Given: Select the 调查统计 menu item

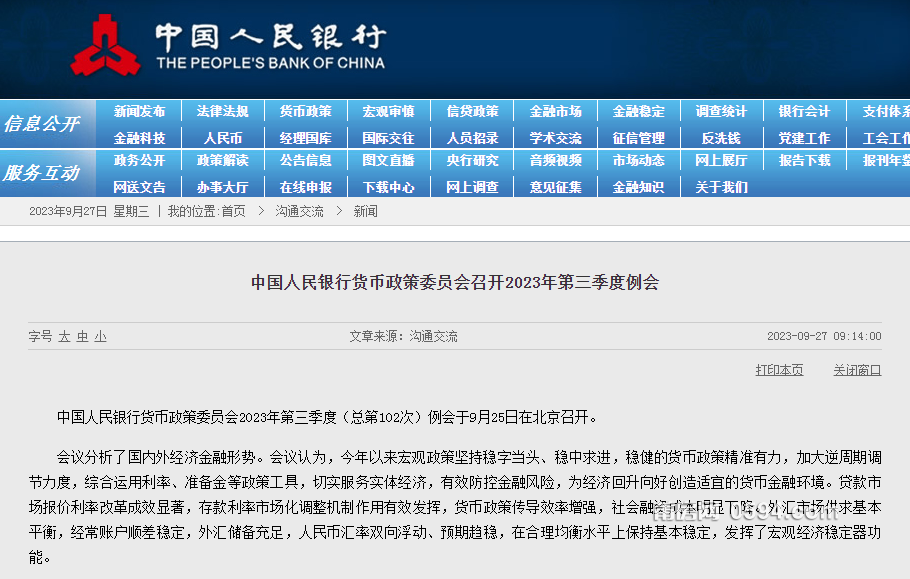Looking at the screenshot, I should tap(721, 111).
